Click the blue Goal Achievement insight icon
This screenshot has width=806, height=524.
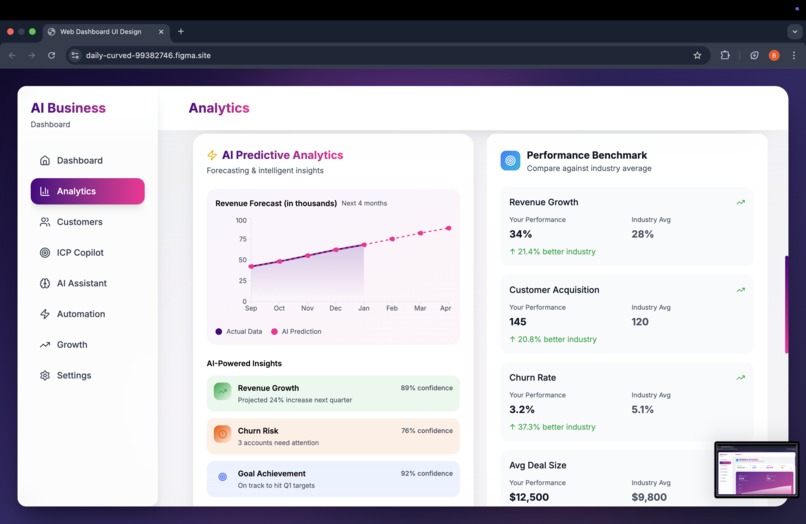pyautogui.click(x=223, y=477)
